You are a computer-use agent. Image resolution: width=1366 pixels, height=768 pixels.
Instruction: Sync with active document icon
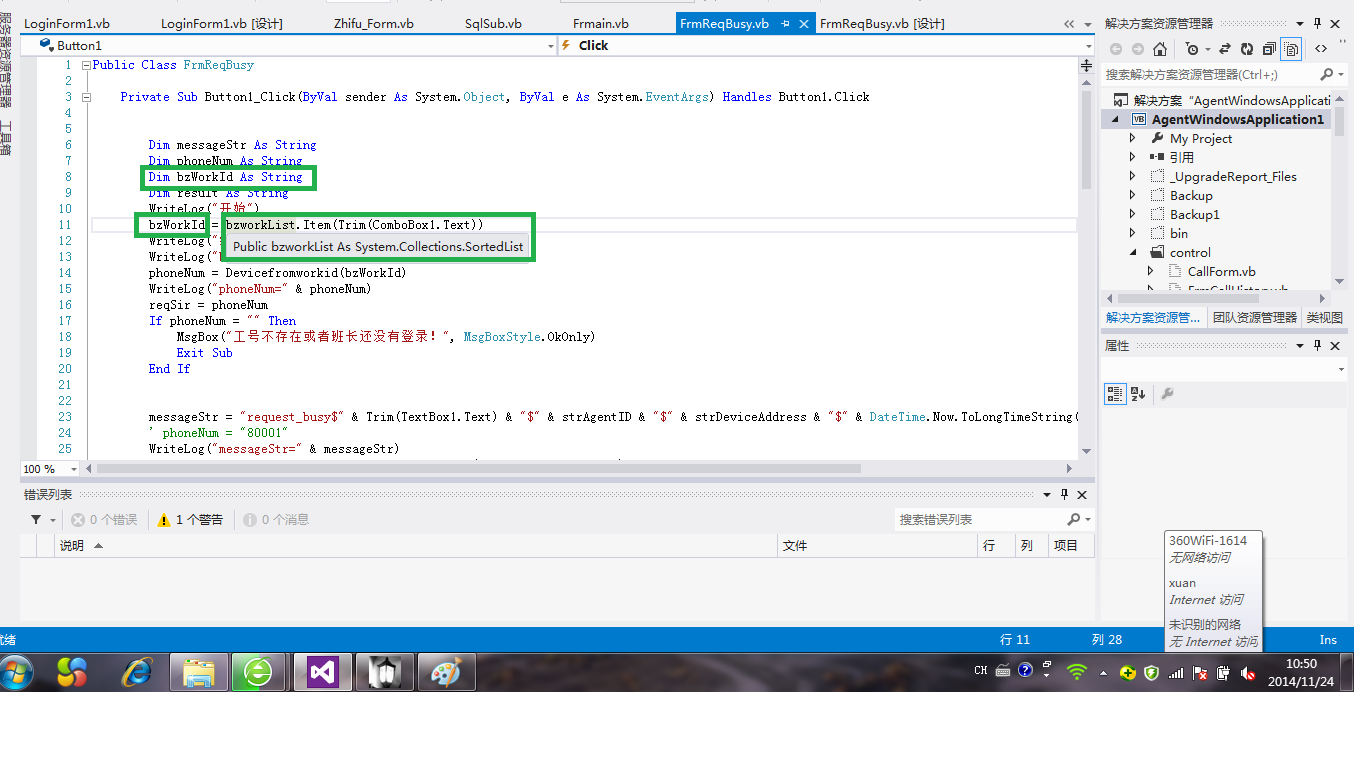tap(1225, 48)
